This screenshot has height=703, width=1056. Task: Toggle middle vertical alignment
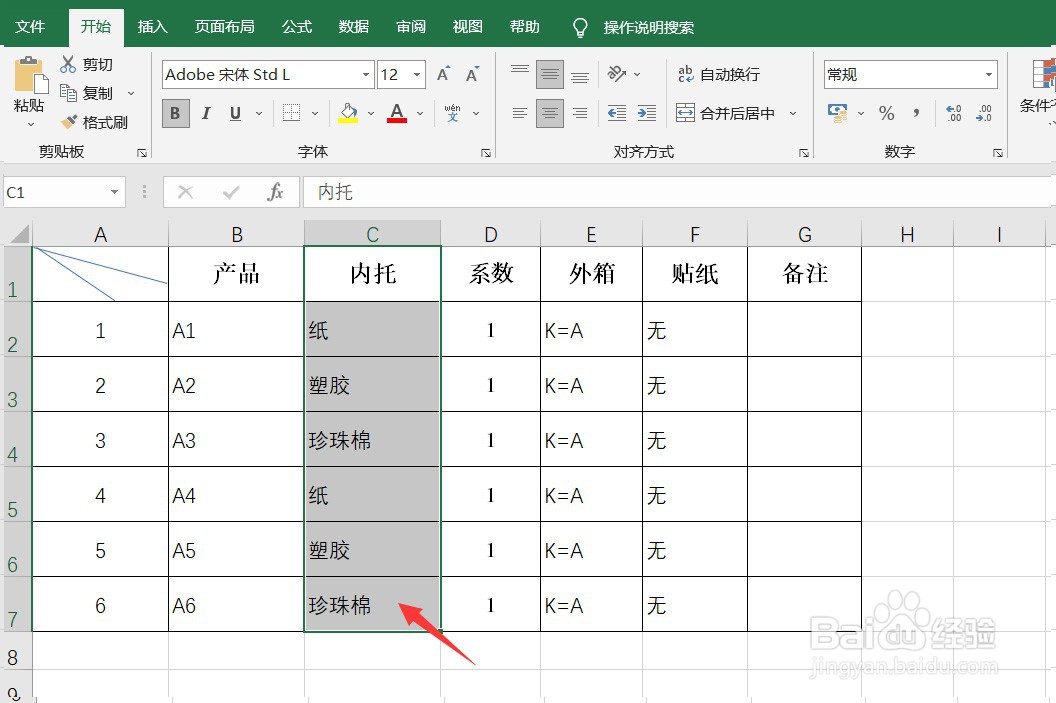pos(550,74)
